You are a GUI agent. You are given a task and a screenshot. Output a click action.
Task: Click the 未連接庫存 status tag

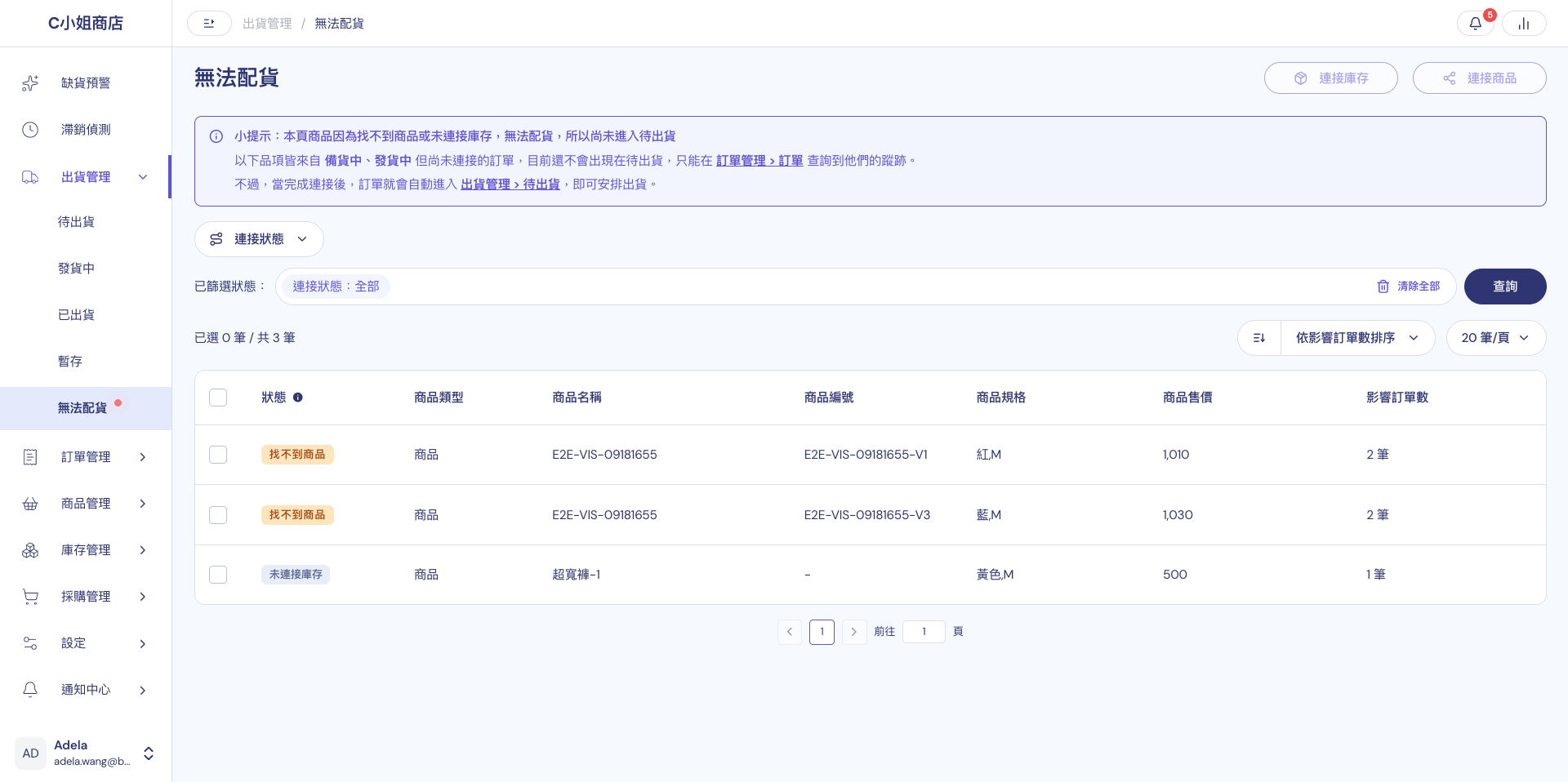296,575
